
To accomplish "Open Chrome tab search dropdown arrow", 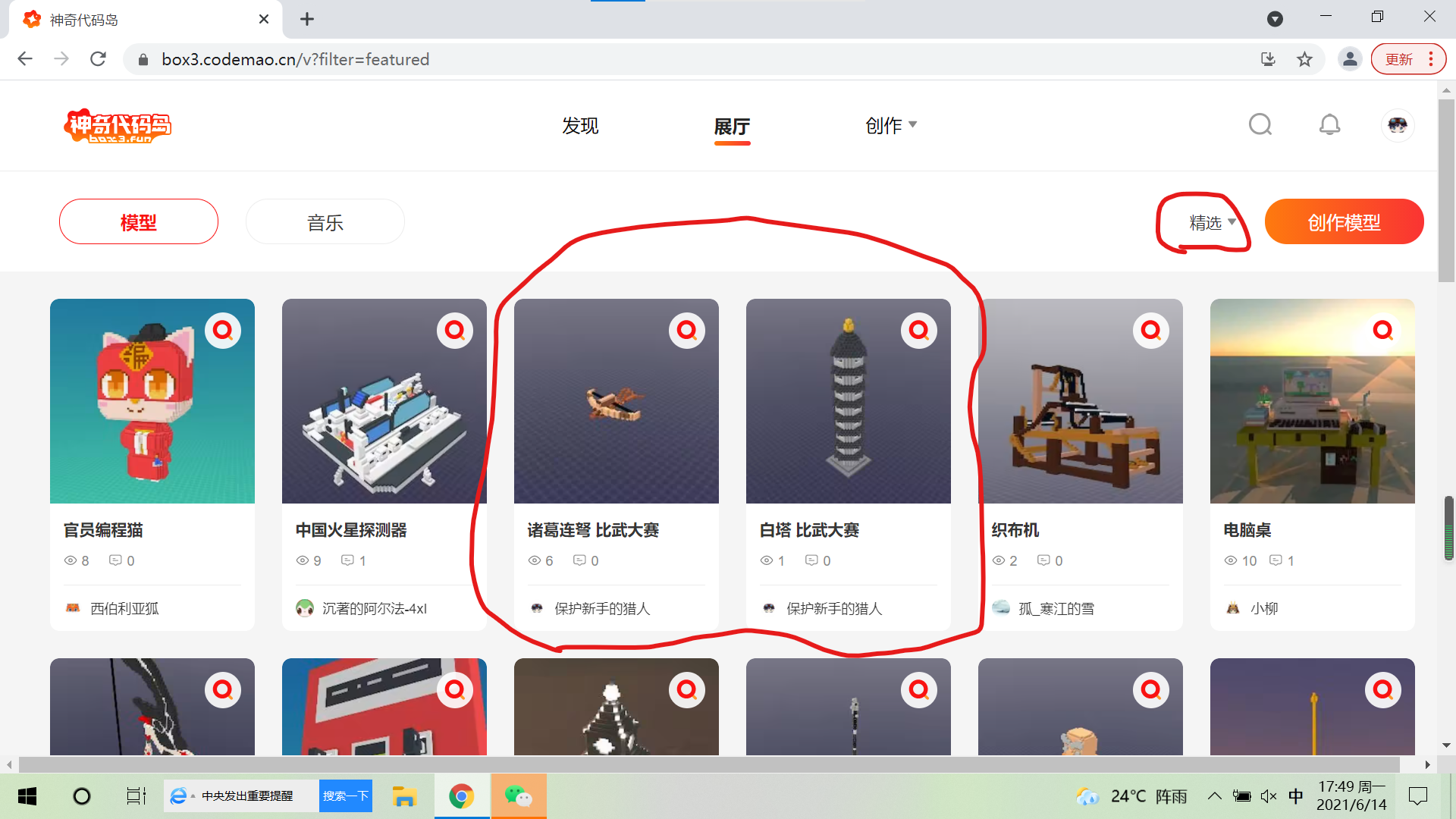I will (x=1276, y=19).
